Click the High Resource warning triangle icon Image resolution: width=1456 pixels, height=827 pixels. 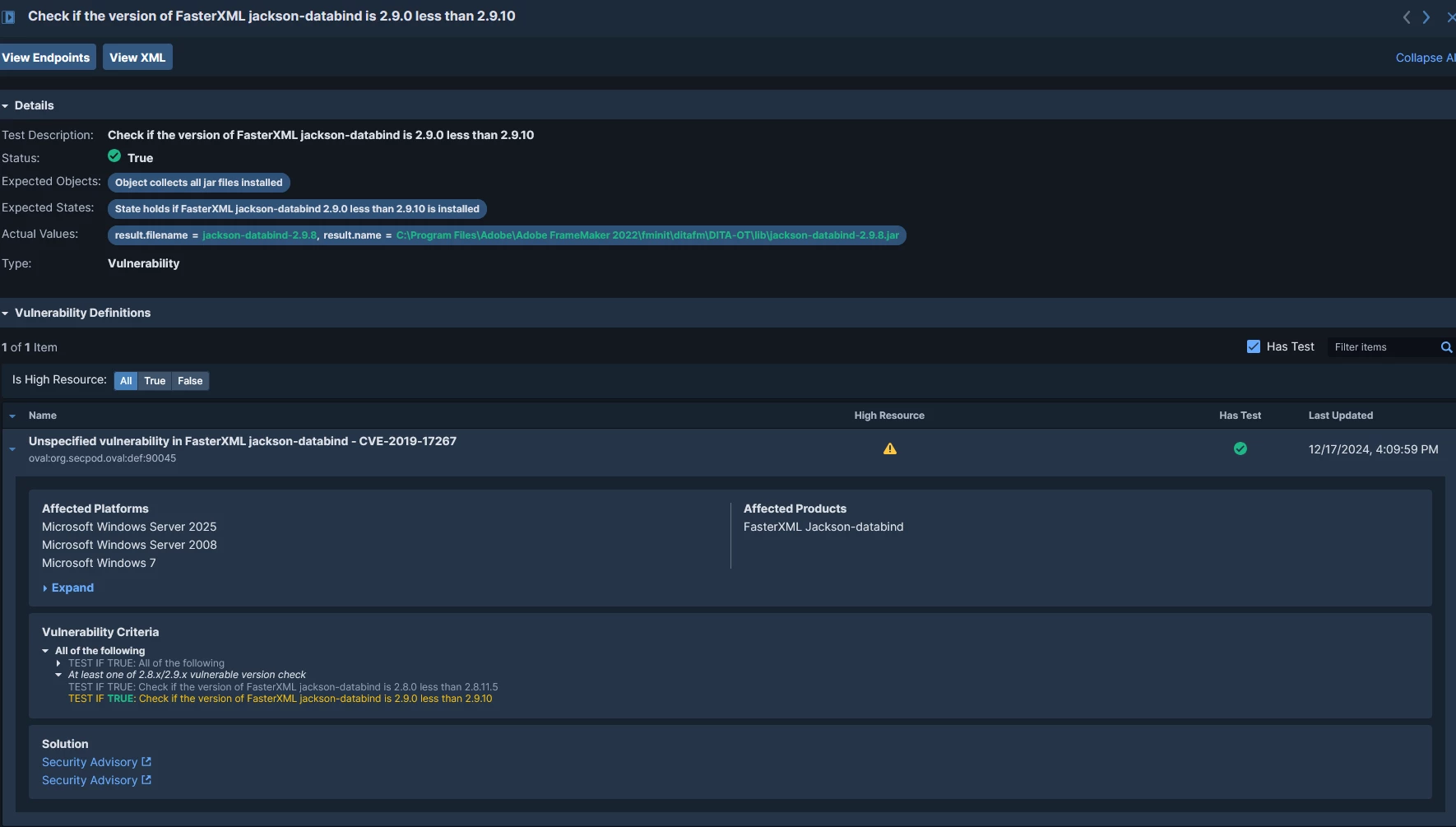tap(890, 449)
